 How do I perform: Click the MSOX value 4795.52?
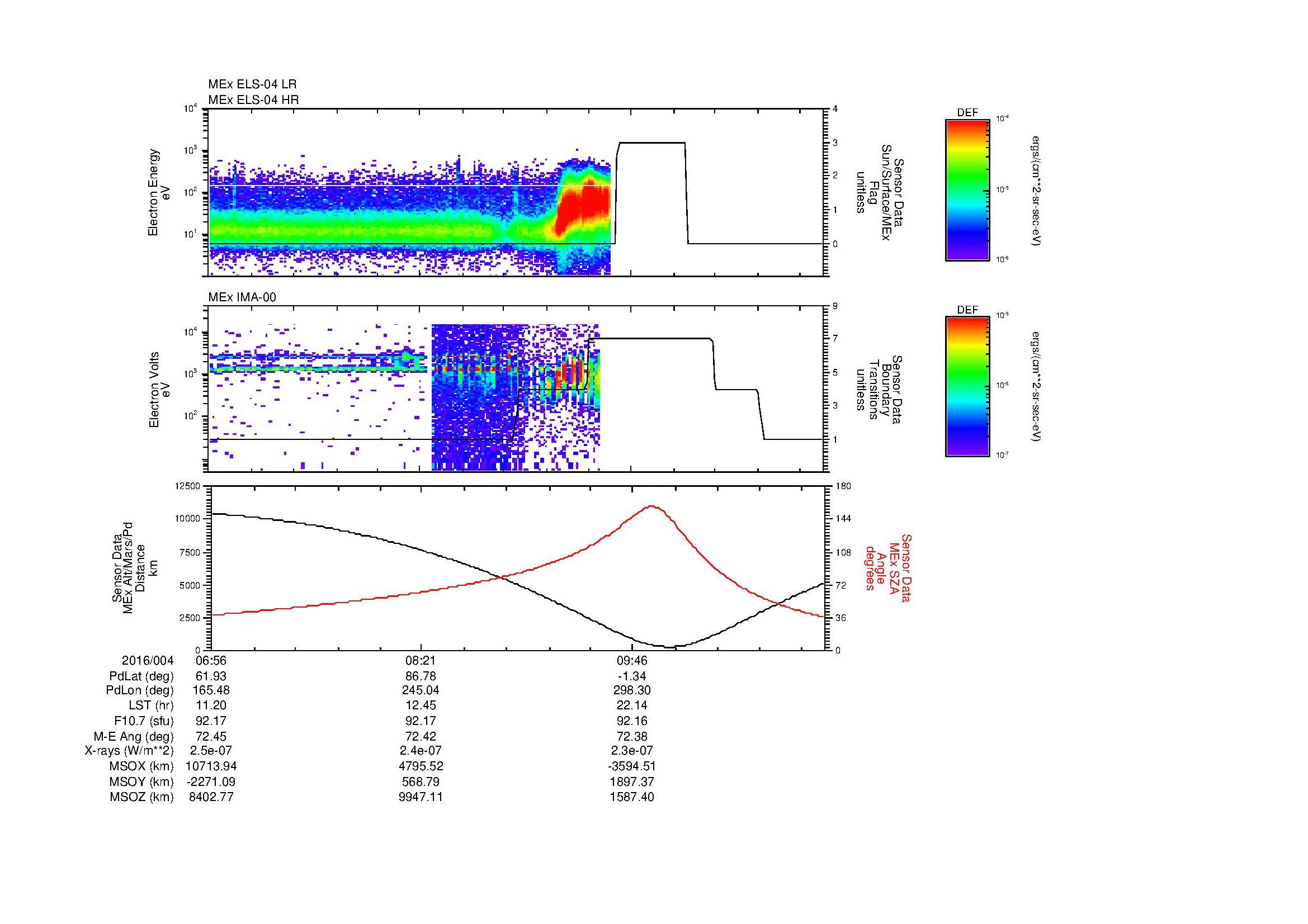(x=421, y=766)
